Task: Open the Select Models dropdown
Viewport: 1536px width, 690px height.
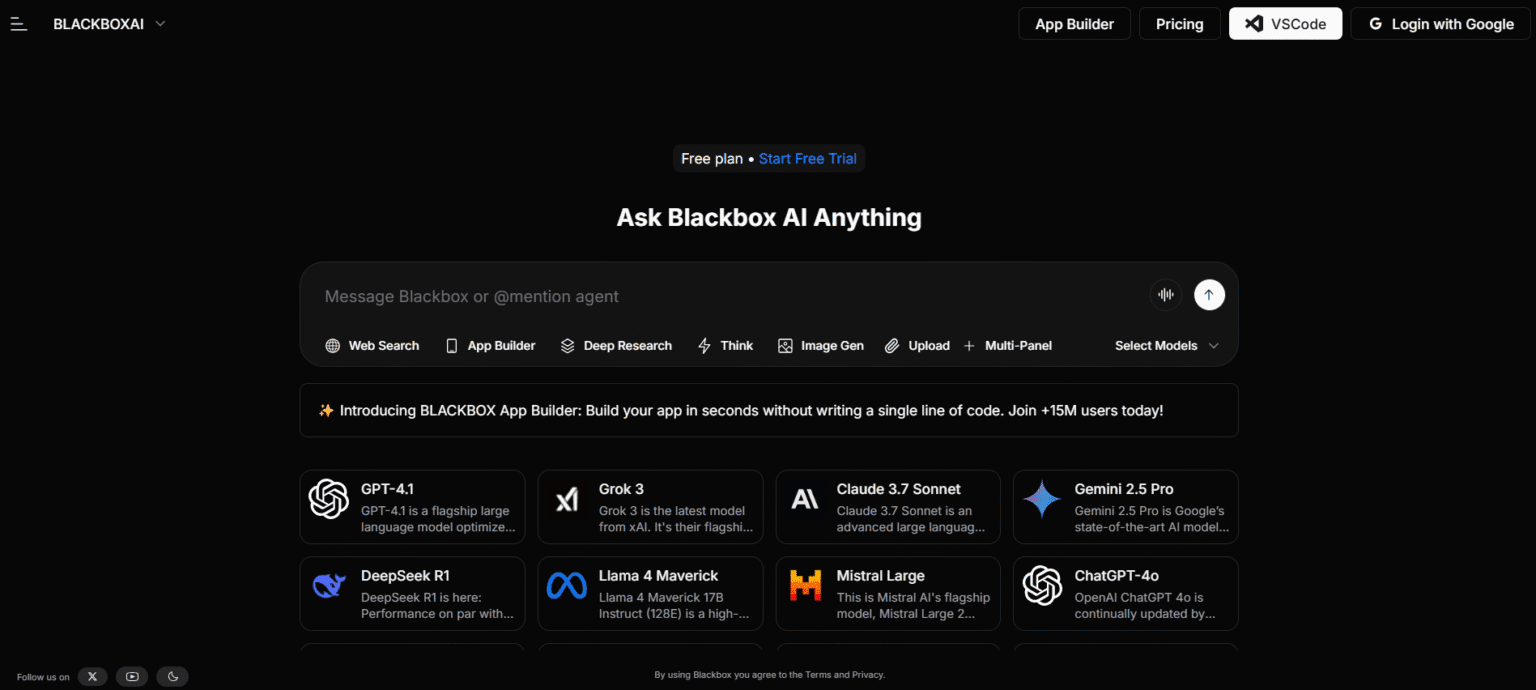Action: 1164,345
